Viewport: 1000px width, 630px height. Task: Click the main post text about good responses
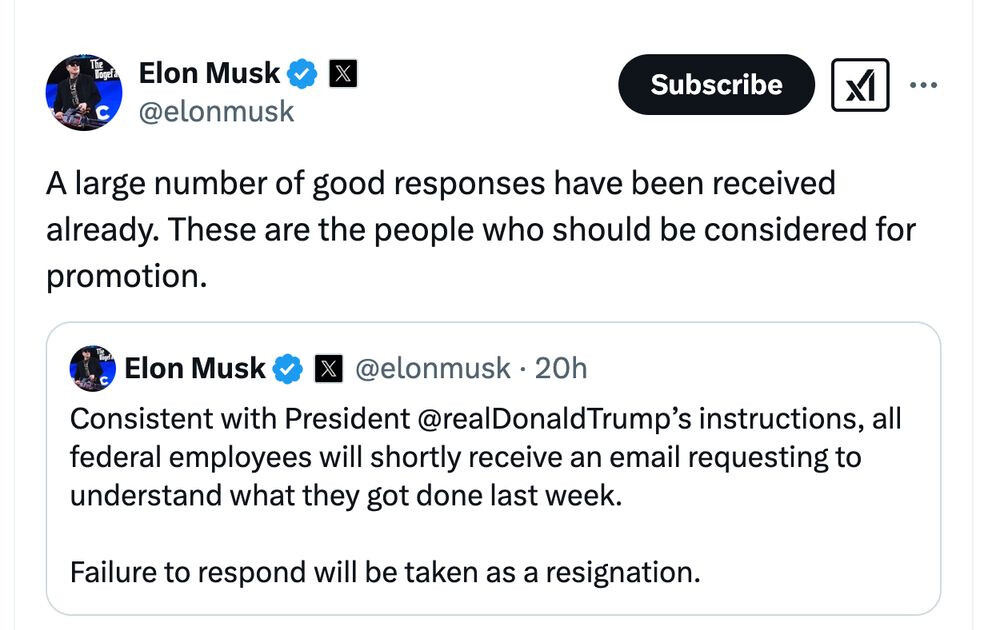tap(440, 185)
